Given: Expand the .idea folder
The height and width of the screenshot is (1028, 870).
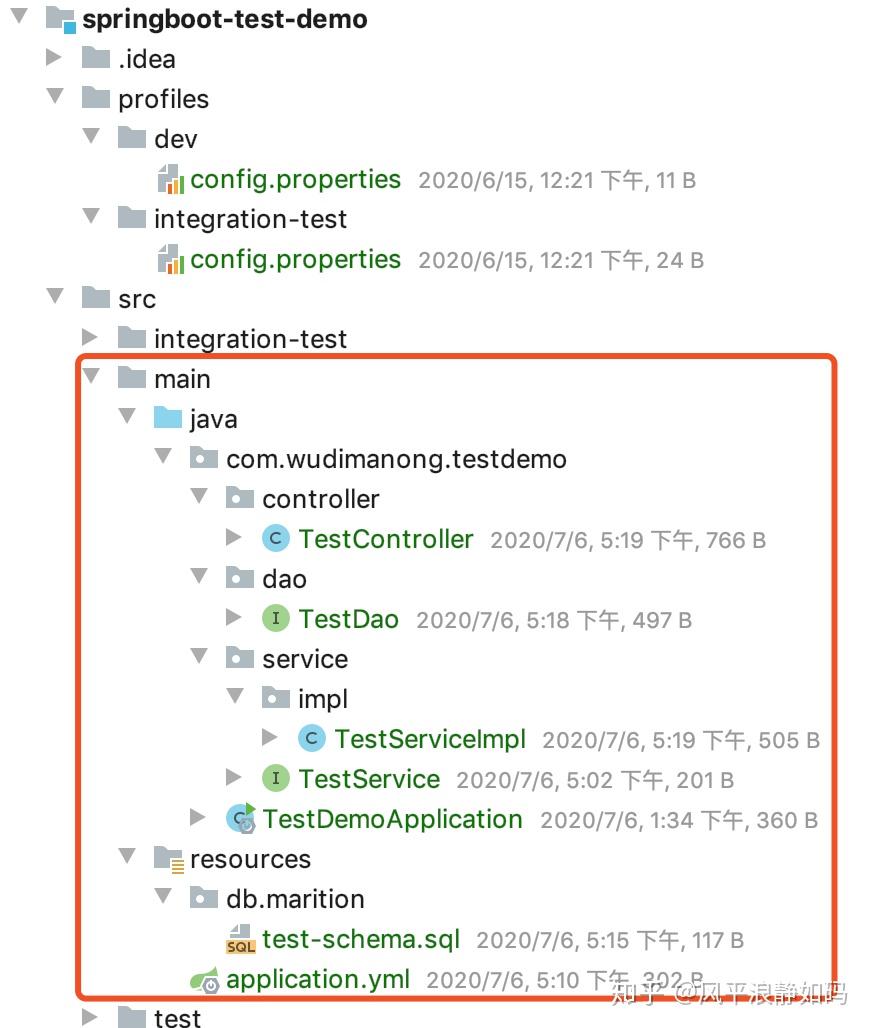Looking at the screenshot, I should 55,58.
